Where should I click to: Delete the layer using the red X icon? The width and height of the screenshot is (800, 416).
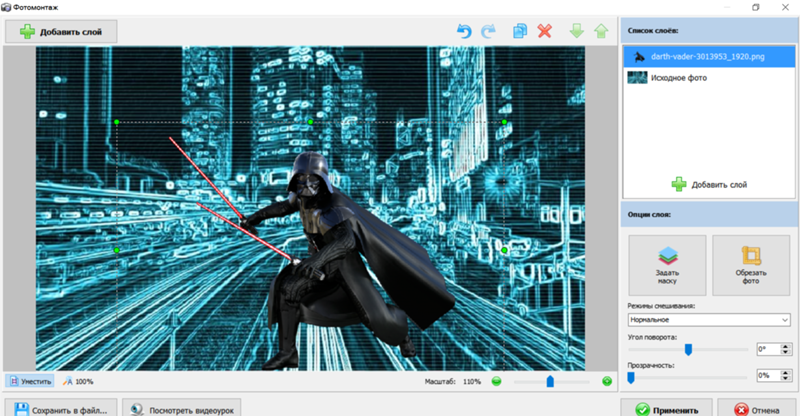pyautogui.click(x=544, y=31)
